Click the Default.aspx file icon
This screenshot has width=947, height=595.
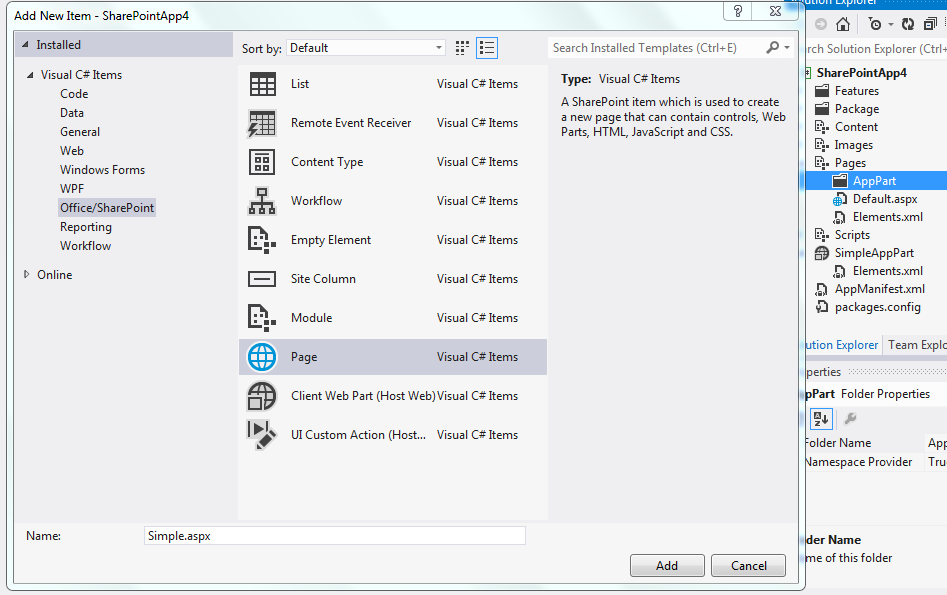839,199
